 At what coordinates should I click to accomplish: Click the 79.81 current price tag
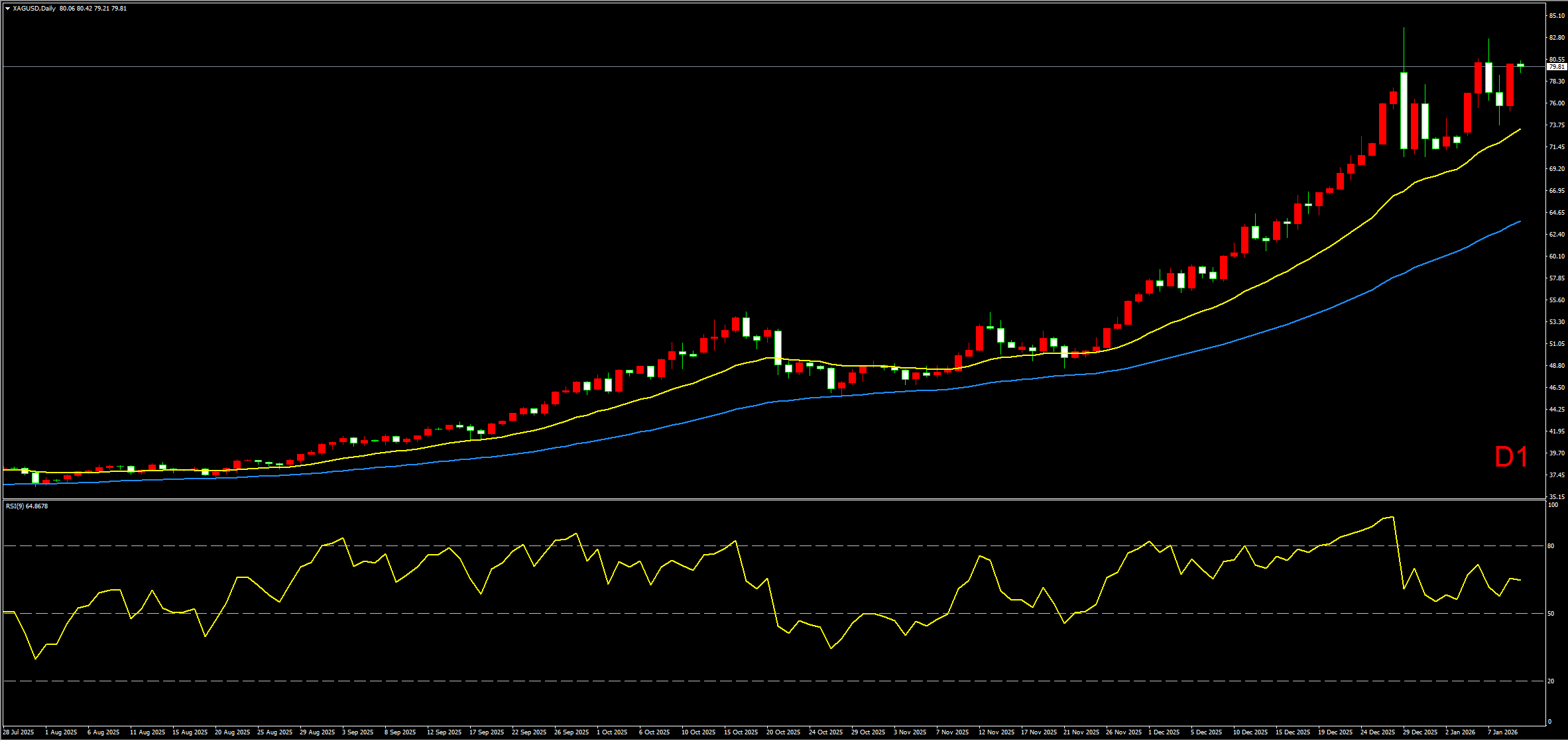coord(1556,67)
